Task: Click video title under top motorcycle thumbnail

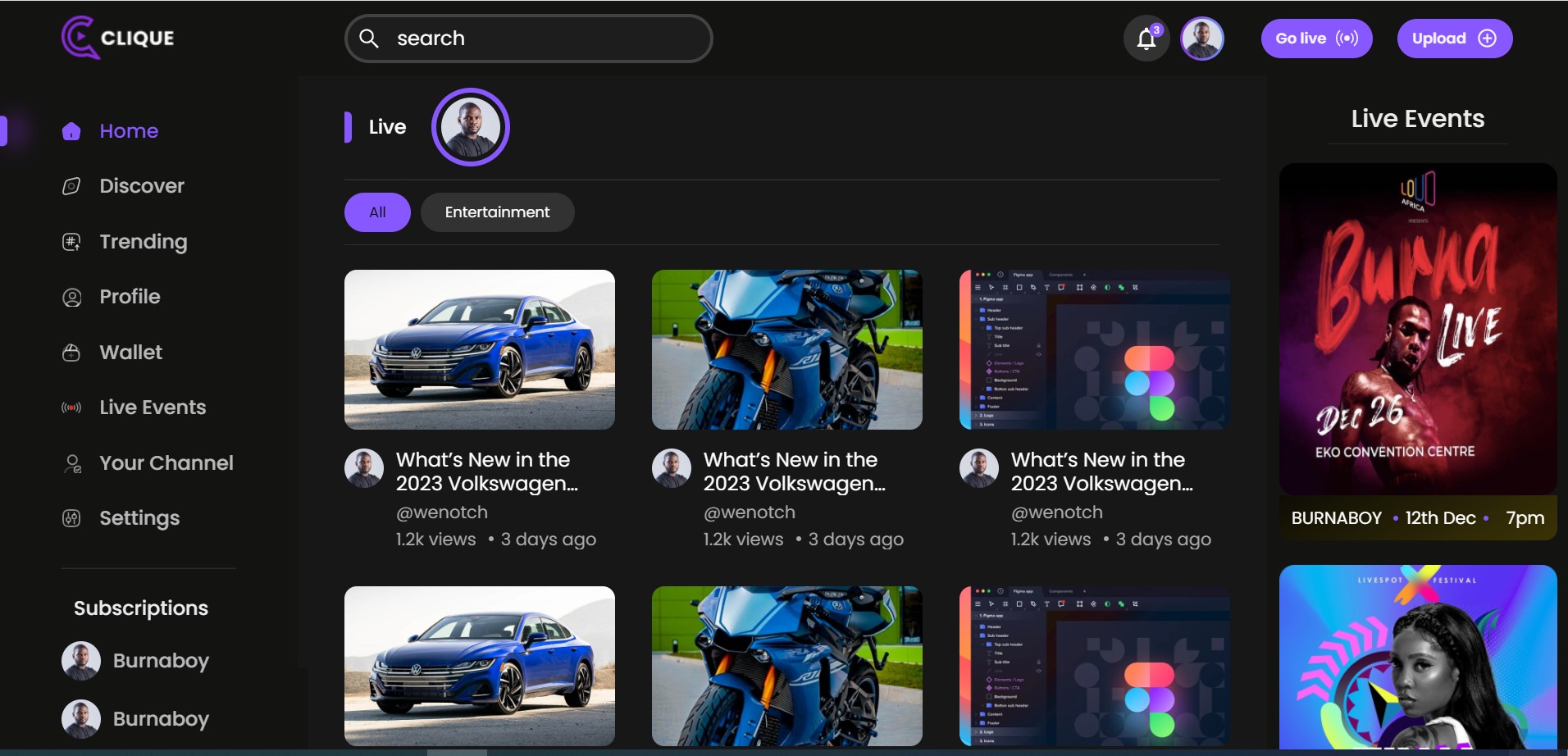Action: click(x=795, y=471)
